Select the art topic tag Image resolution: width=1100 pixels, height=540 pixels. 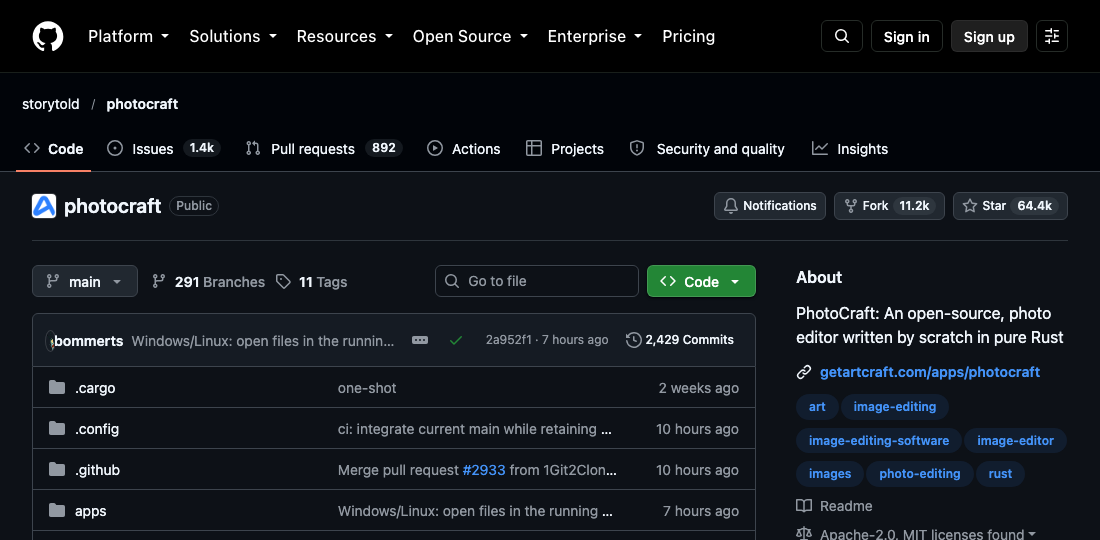[x=817, y=407]
